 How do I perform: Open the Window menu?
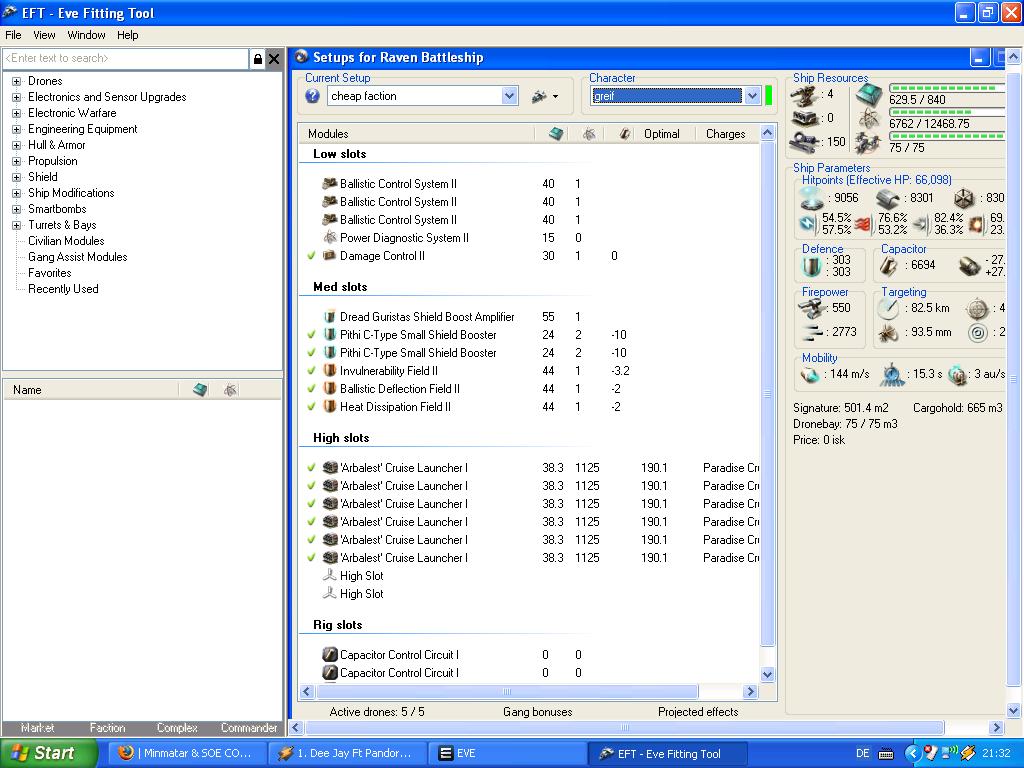pos(86,35)
